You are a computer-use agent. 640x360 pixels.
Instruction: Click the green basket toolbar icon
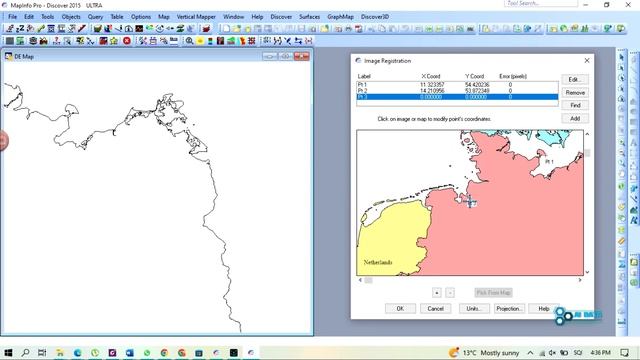97,29
